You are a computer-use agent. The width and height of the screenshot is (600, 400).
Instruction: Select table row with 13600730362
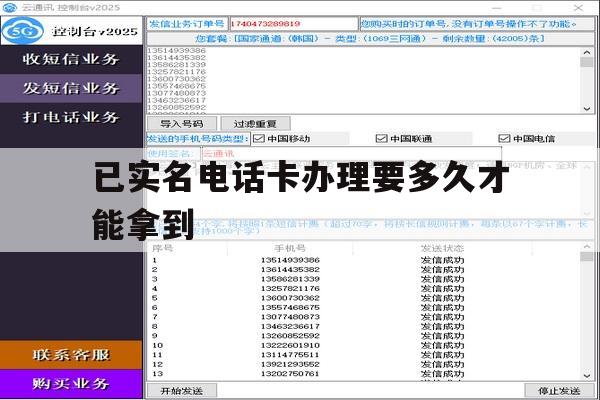364,298
